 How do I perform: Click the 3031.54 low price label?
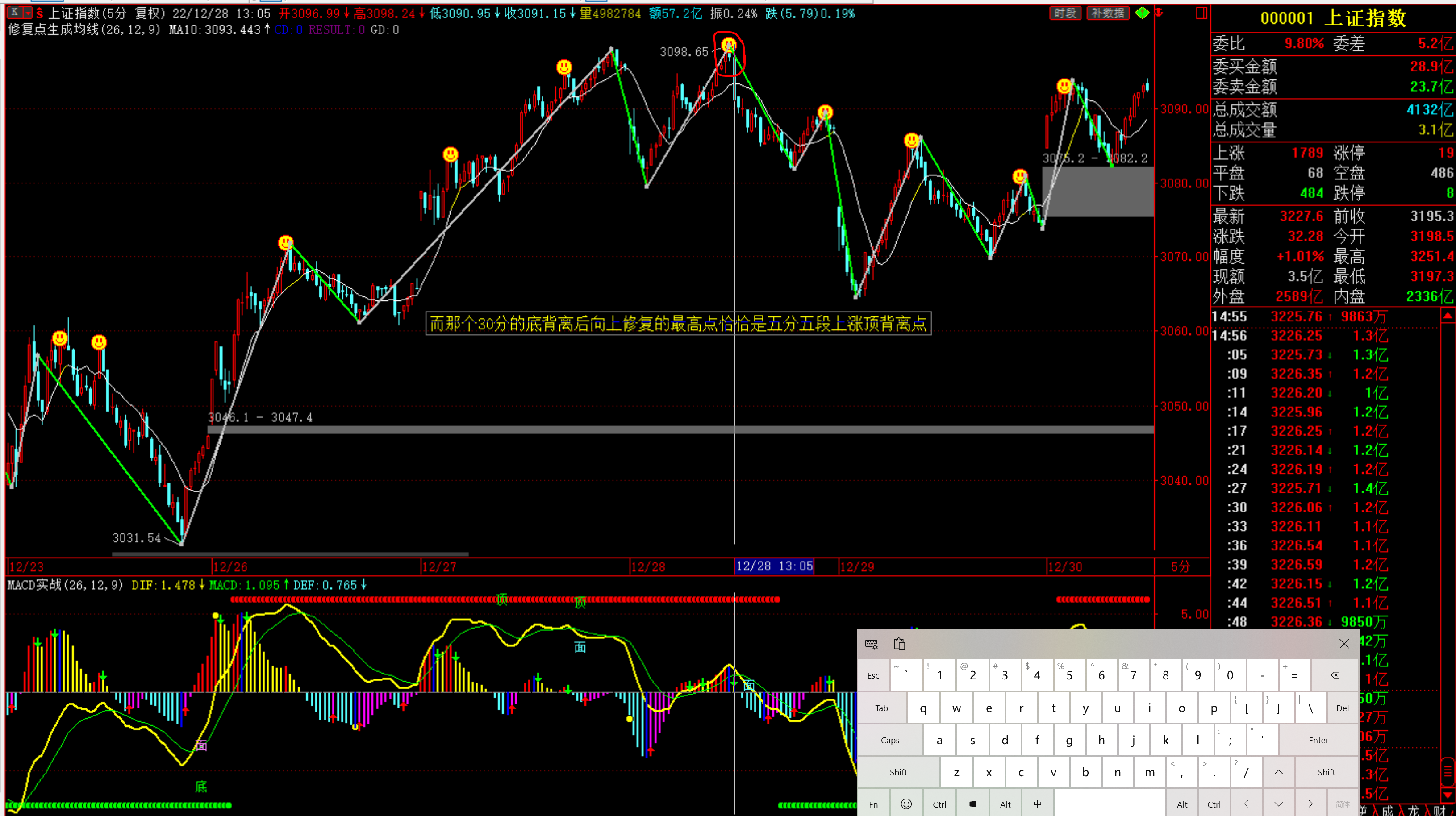click(136, 538)
